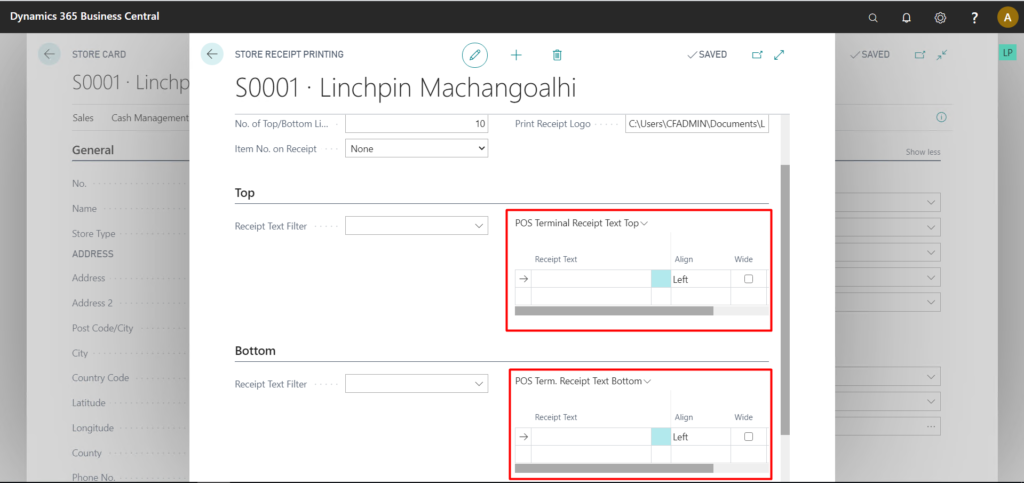Click horizontal scrollbar of Top grid
Viewport: 1024px width, 483px height.
[614, 311]
